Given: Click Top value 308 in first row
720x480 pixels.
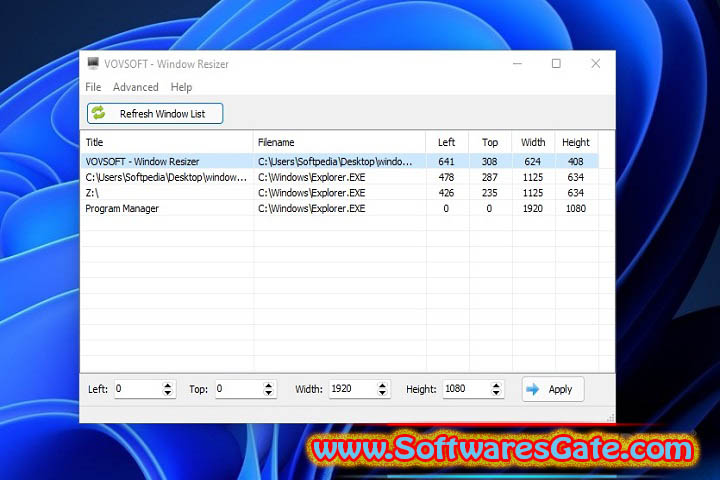Looking at the screenshot, I should coord(489,162).
